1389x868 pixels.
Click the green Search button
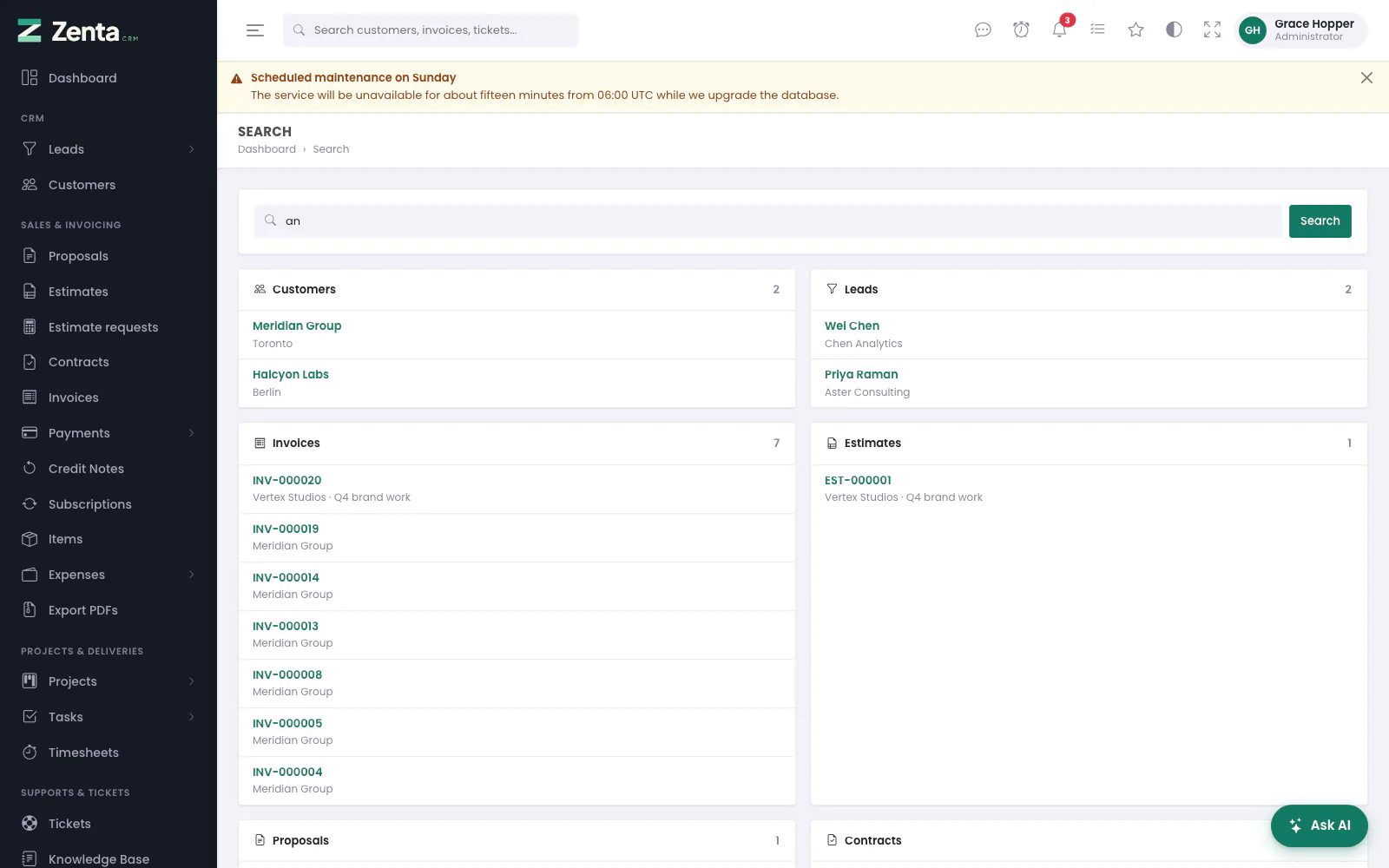[1320, 221]
